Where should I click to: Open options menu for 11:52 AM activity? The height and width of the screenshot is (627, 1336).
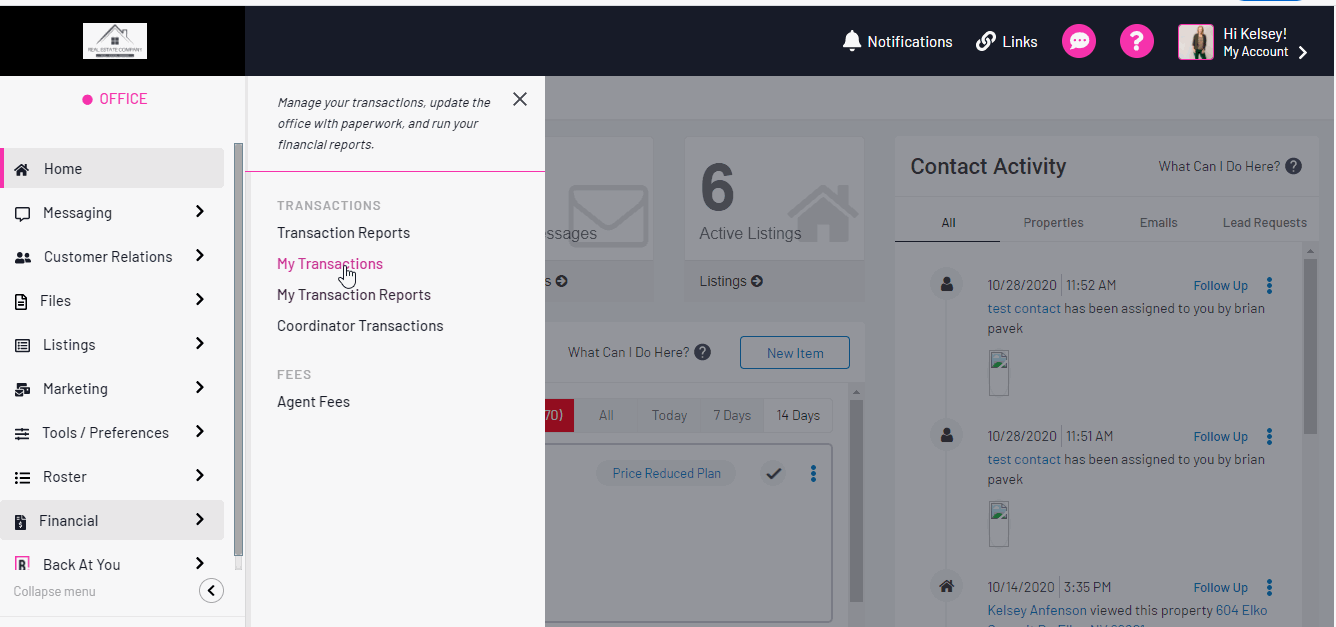tap(1269, 286)
